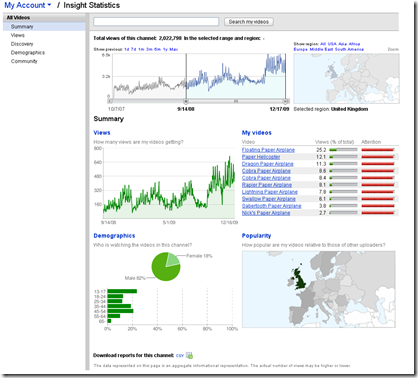Click the timeline range scrollbar thumb

[236, 101]
